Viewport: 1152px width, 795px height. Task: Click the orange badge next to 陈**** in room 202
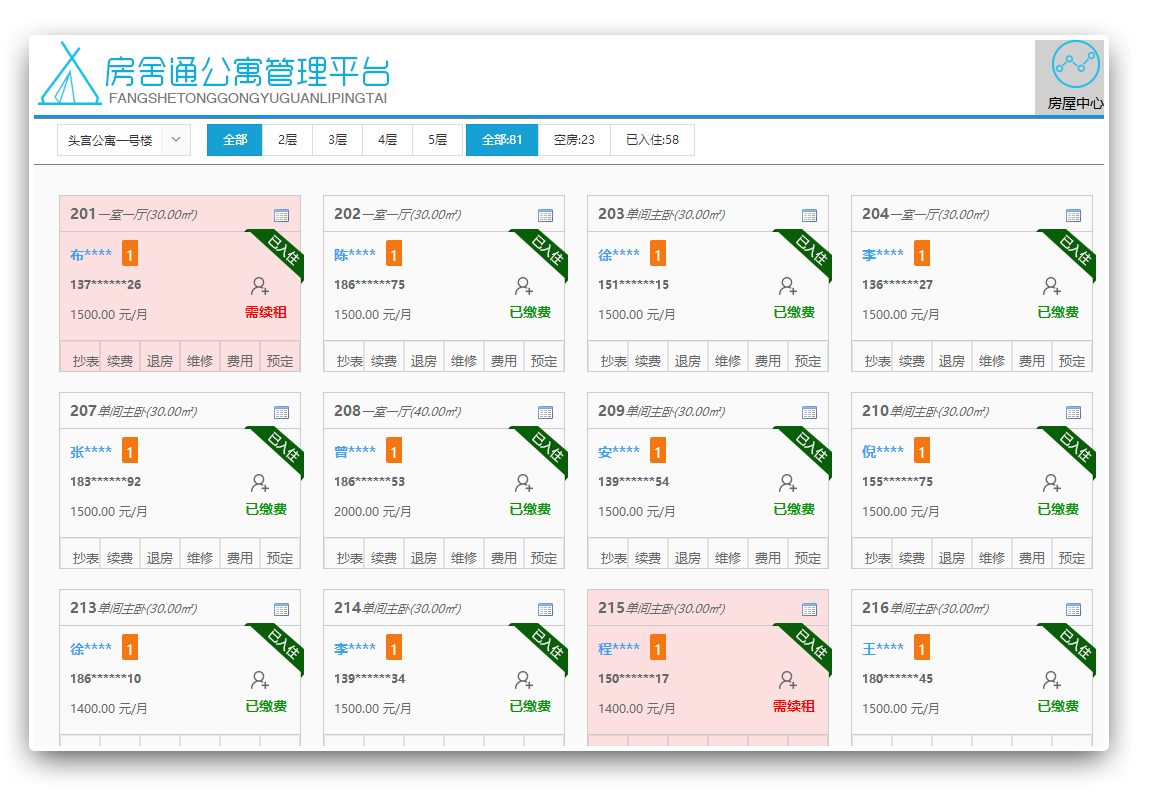(394, 255)
